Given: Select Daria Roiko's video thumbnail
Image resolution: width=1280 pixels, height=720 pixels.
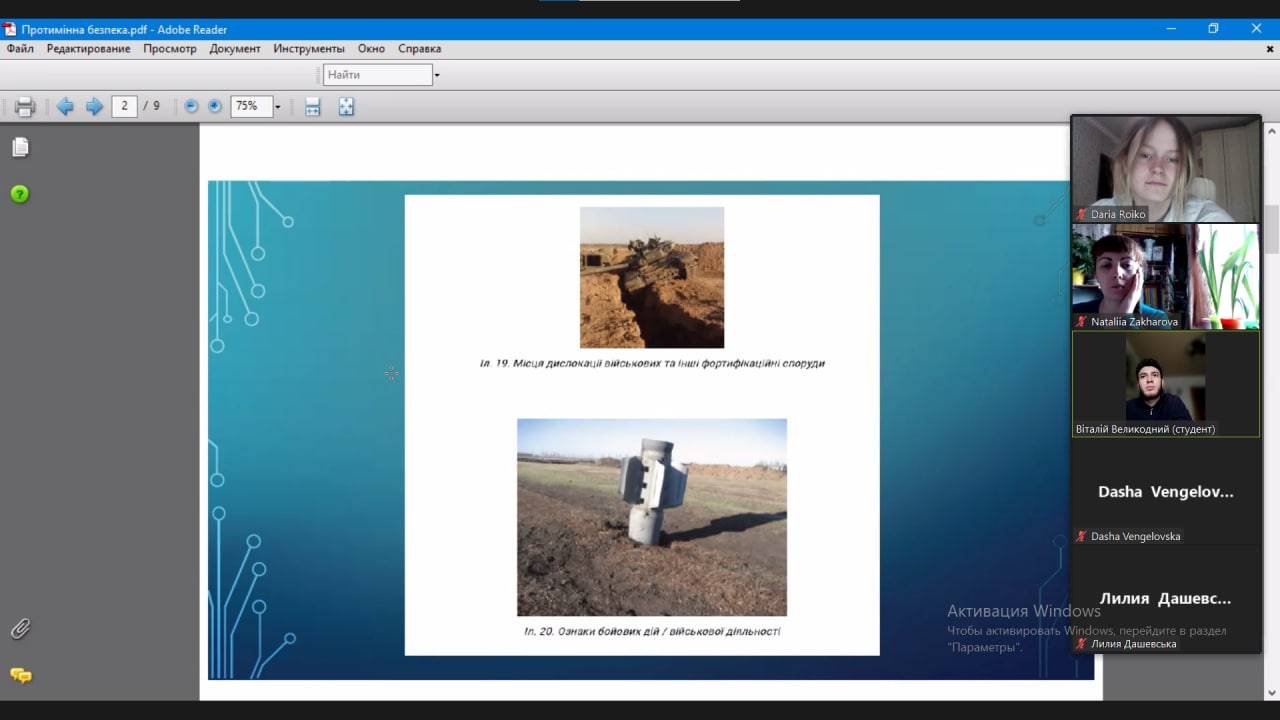Looking at the screenshot, I should 1165,169.
